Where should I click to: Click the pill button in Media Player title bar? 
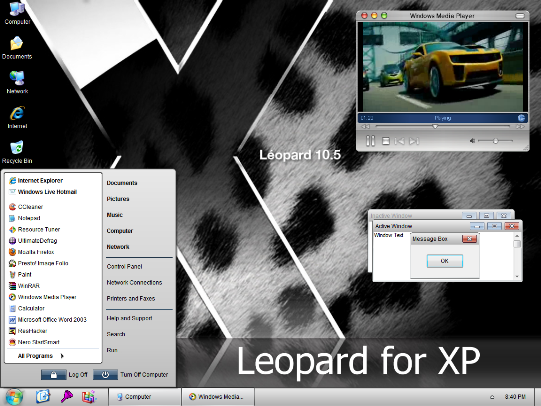coord(520,16)
